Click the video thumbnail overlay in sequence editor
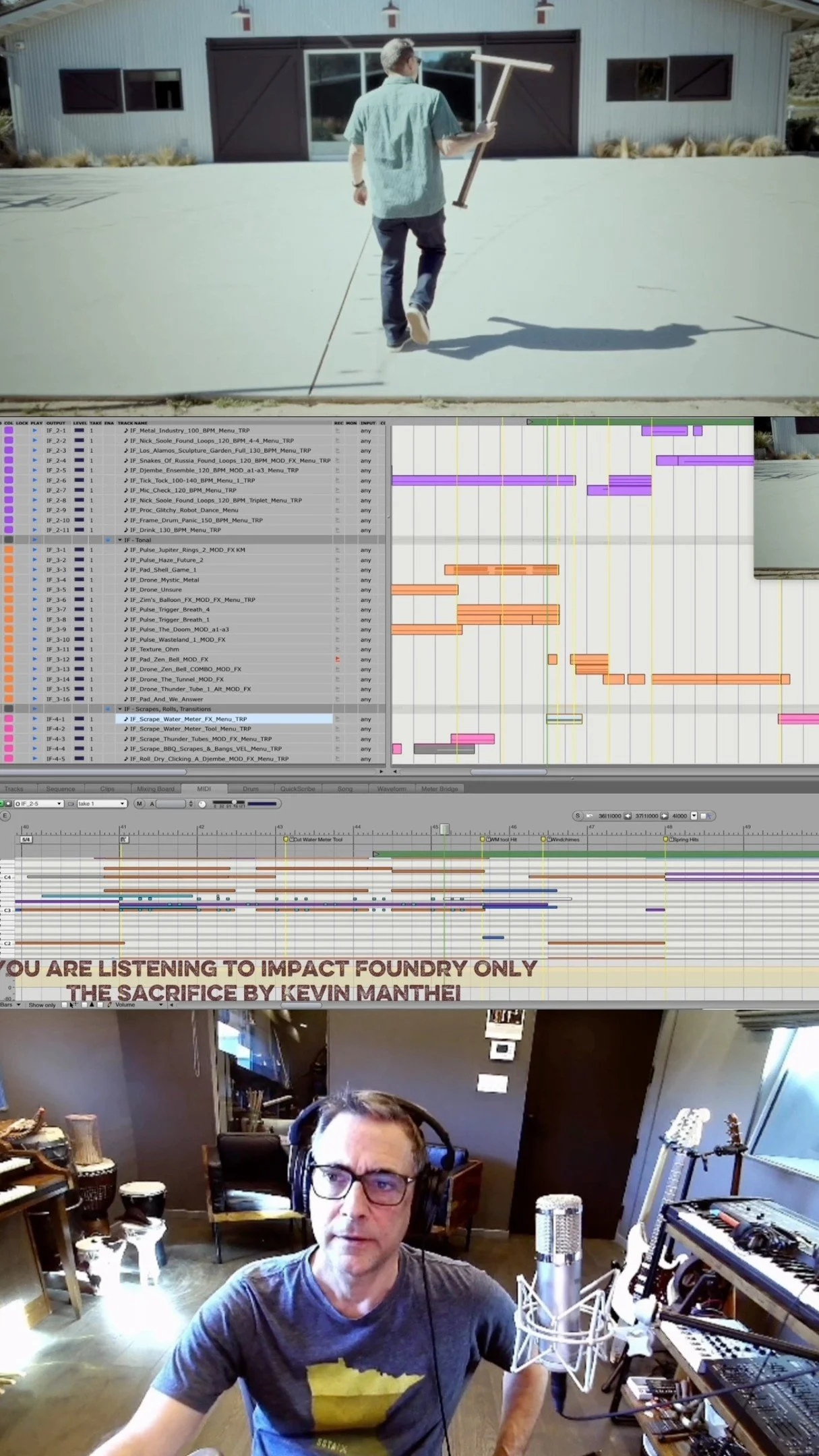 point(786,497)
